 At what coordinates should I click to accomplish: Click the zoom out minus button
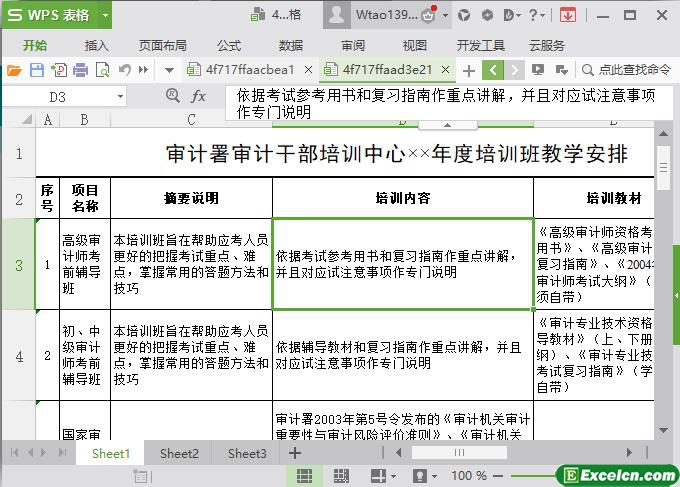tap(498, 476)
